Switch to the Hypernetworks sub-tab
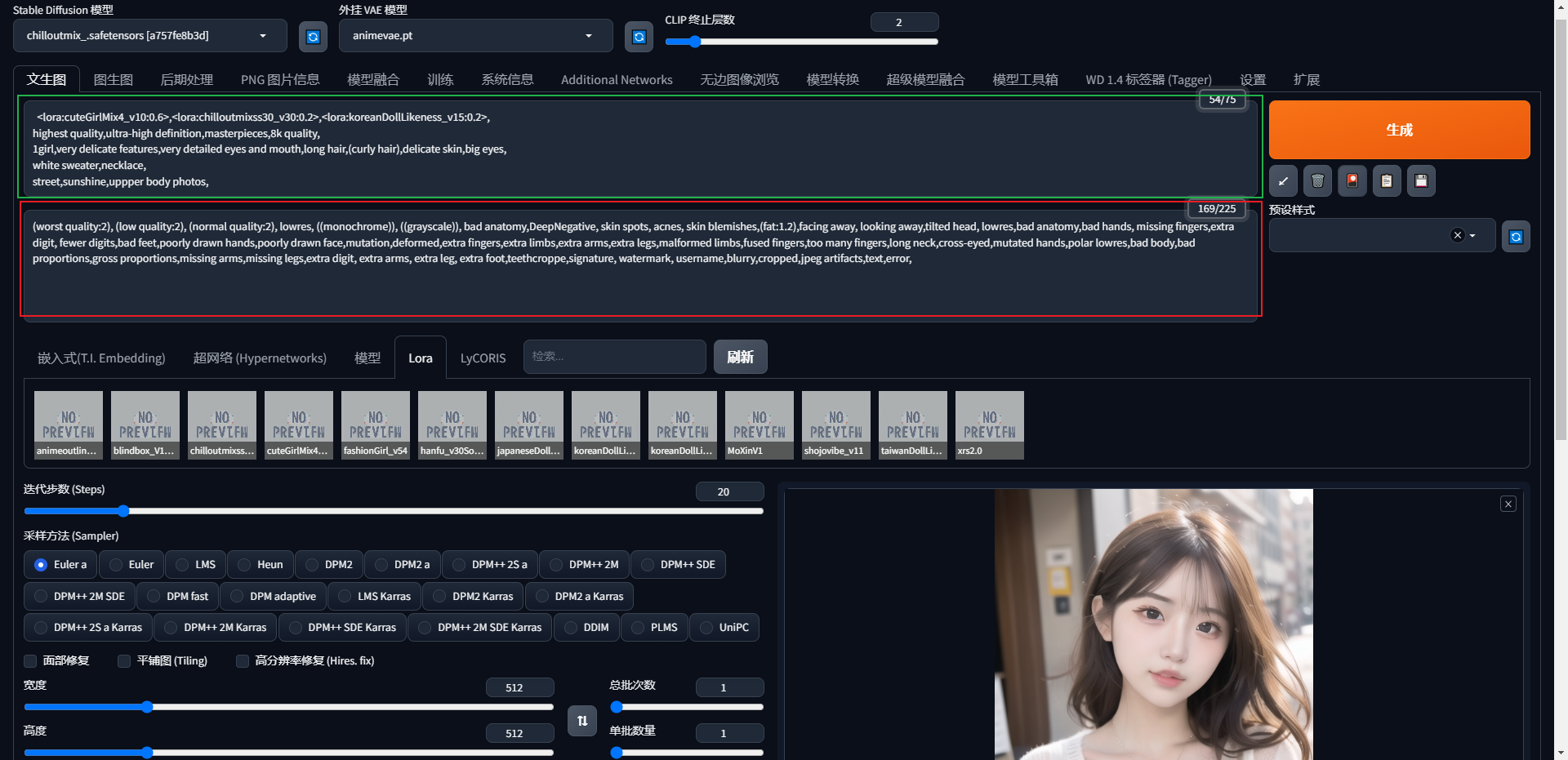 click(x=260, y=358)
